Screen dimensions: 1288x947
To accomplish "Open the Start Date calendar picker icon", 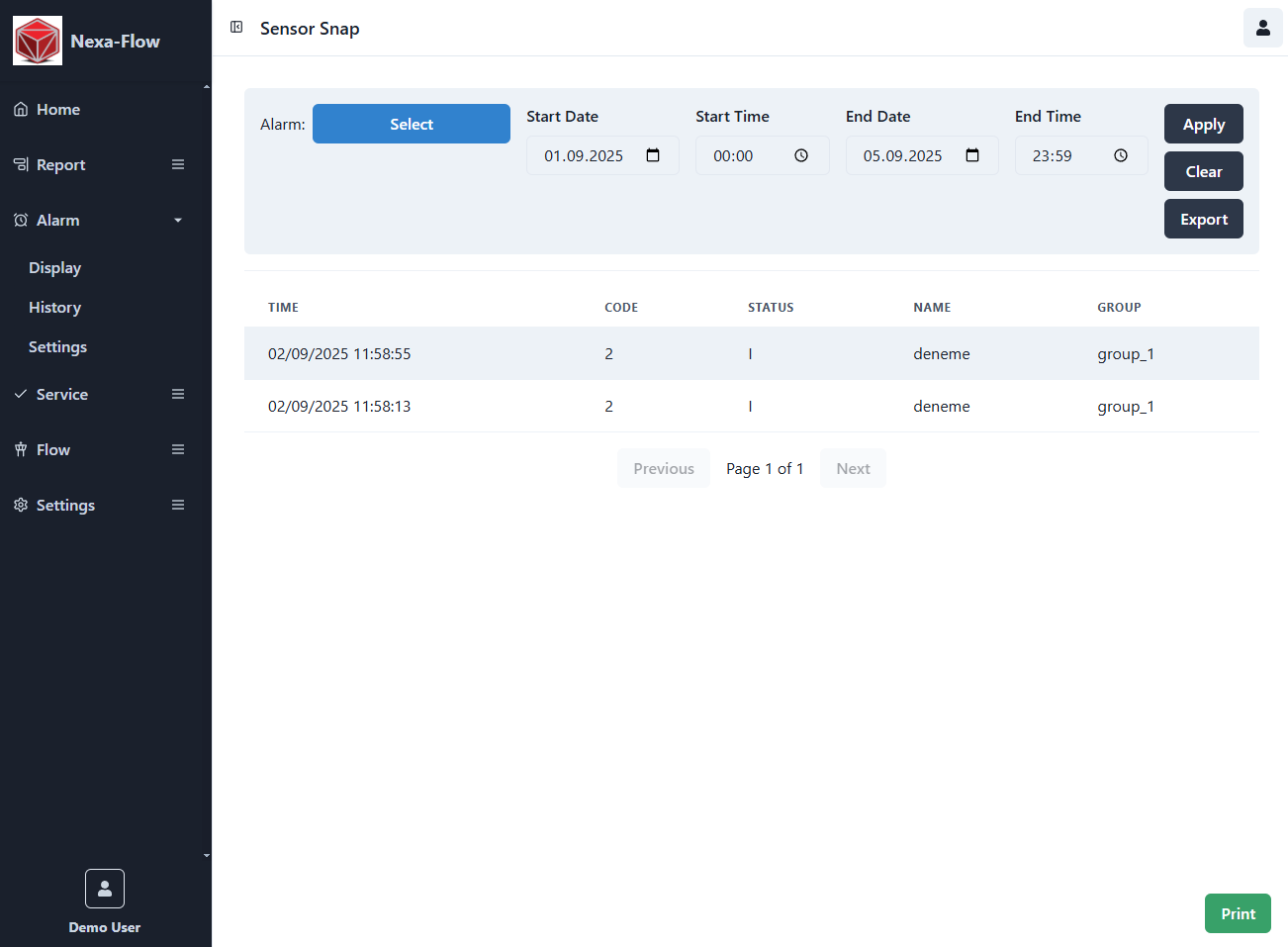I will pos(653,155).
